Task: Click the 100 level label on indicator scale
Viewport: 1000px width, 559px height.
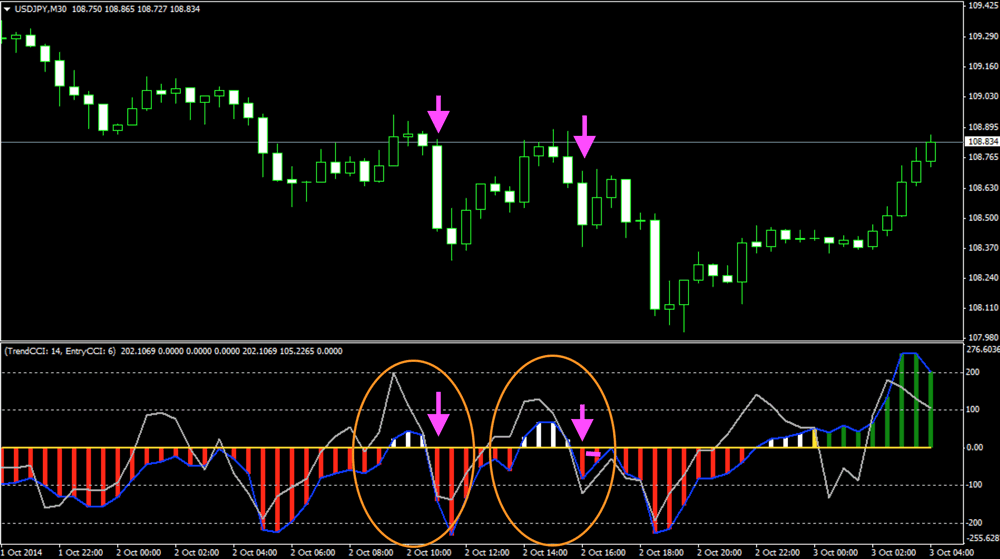Action: pyautogui.click(x=973, y=410)
